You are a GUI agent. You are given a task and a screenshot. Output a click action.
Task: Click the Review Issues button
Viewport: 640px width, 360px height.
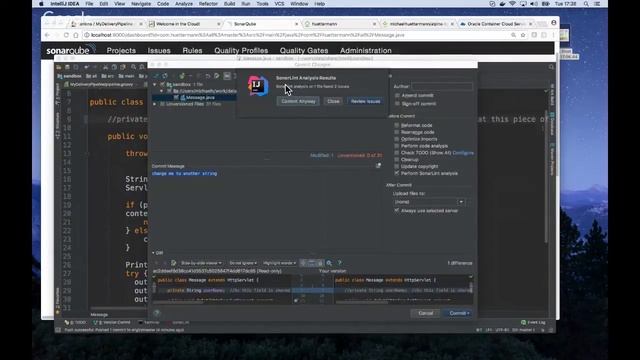point(365,101)
